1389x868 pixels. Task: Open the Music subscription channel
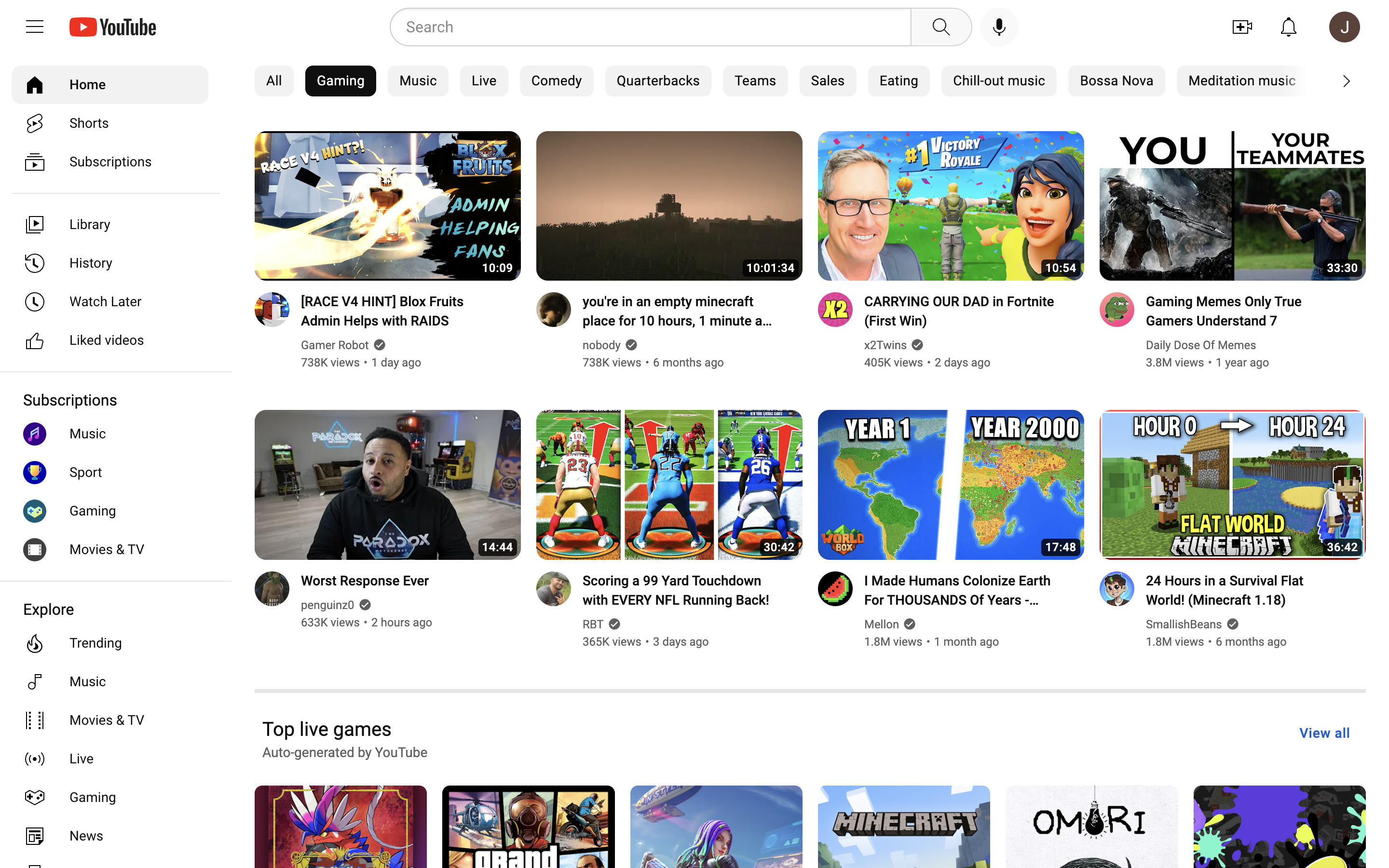[109, 434]
